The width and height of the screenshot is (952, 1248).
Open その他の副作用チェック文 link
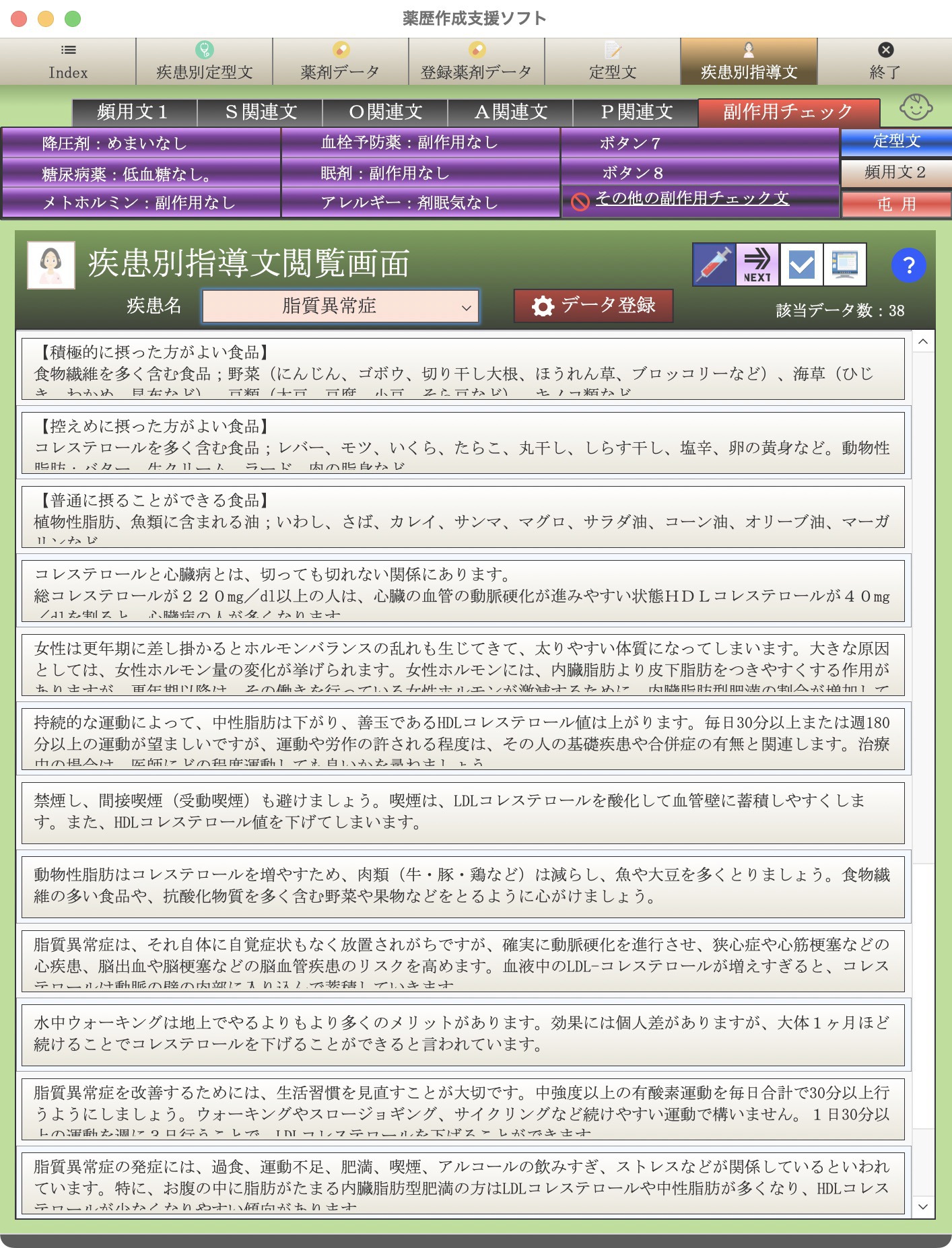(x=691, y=199)
